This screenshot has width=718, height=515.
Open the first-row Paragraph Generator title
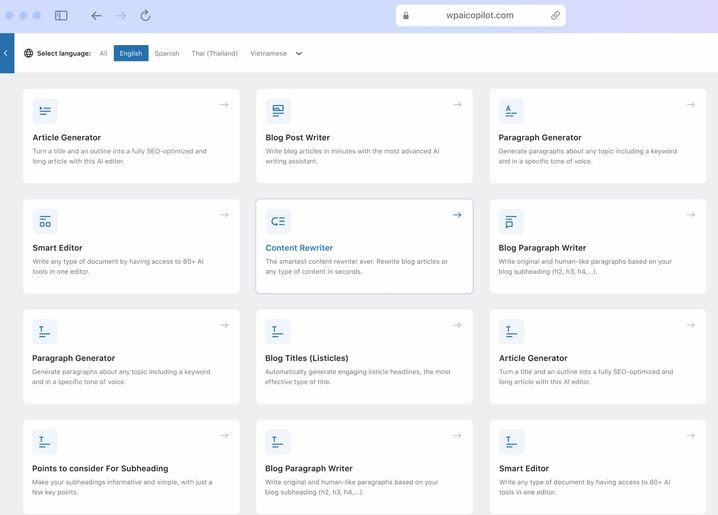(540, 137)
